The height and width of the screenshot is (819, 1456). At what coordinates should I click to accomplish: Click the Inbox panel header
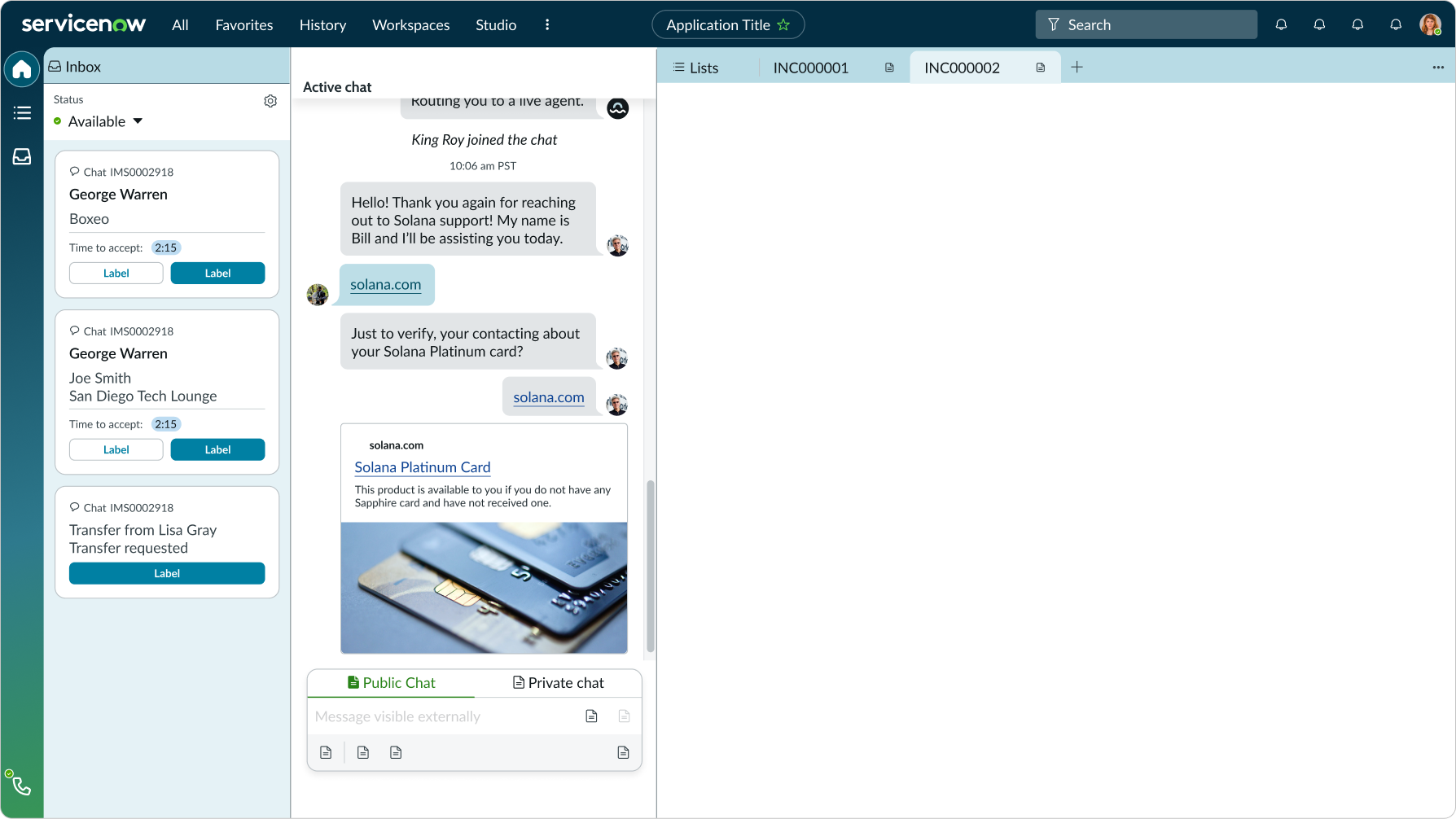click(x=167, y=67)
